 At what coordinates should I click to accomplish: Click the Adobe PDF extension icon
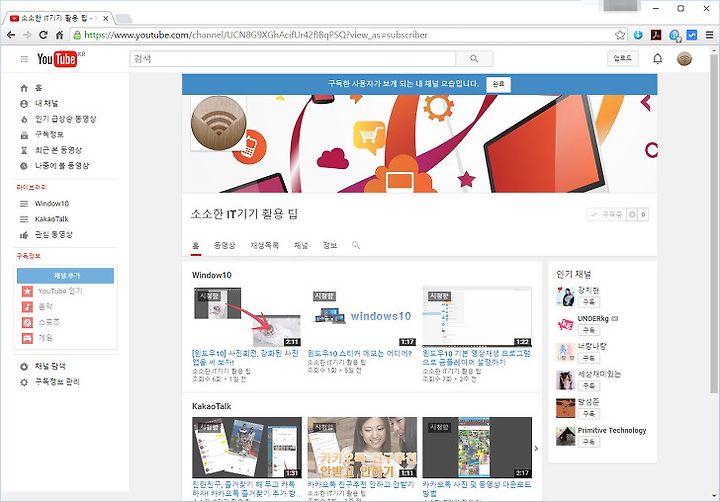tap(656, 35)
